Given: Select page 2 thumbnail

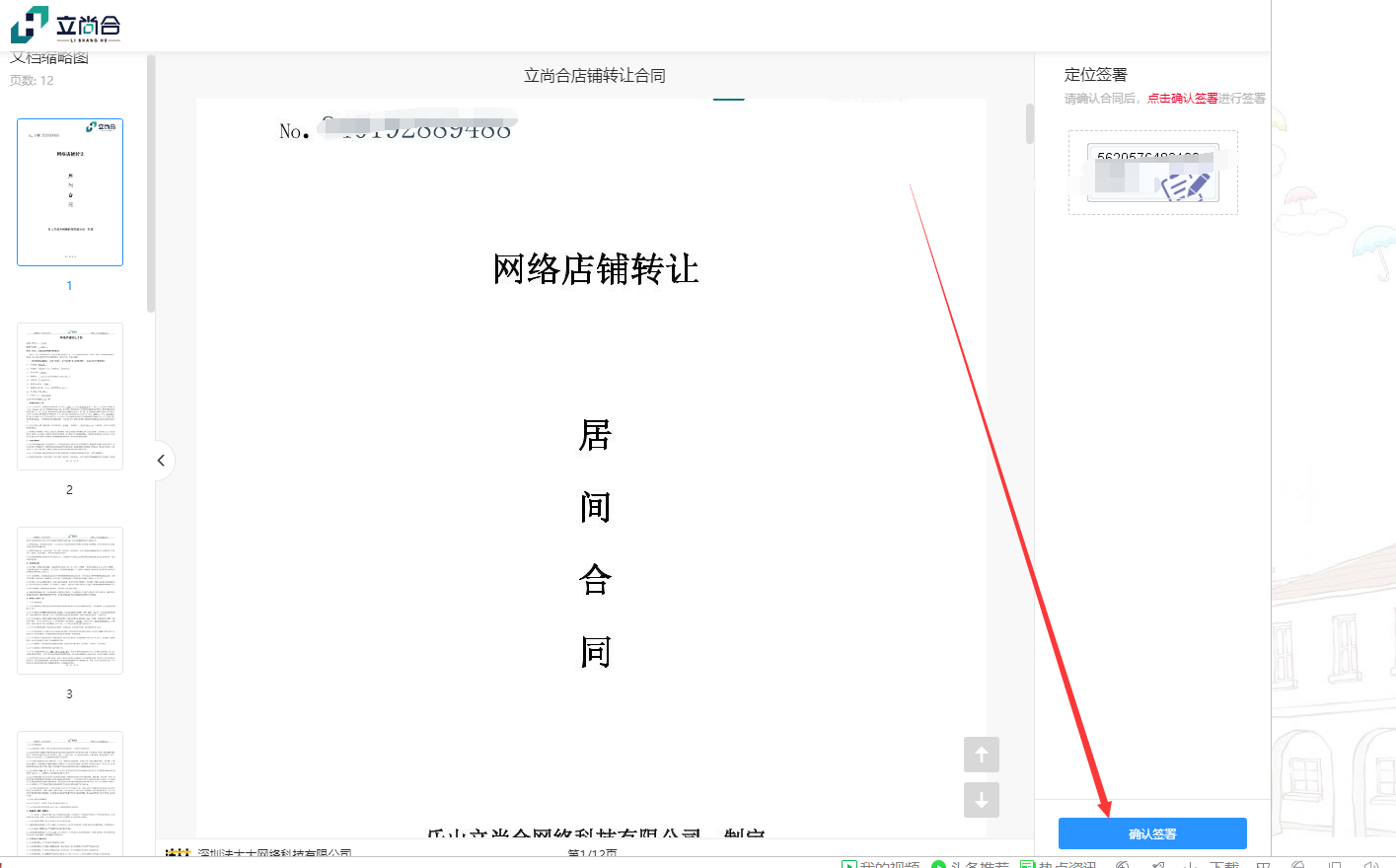Looking at the screenshot, I should pos(70,397).
